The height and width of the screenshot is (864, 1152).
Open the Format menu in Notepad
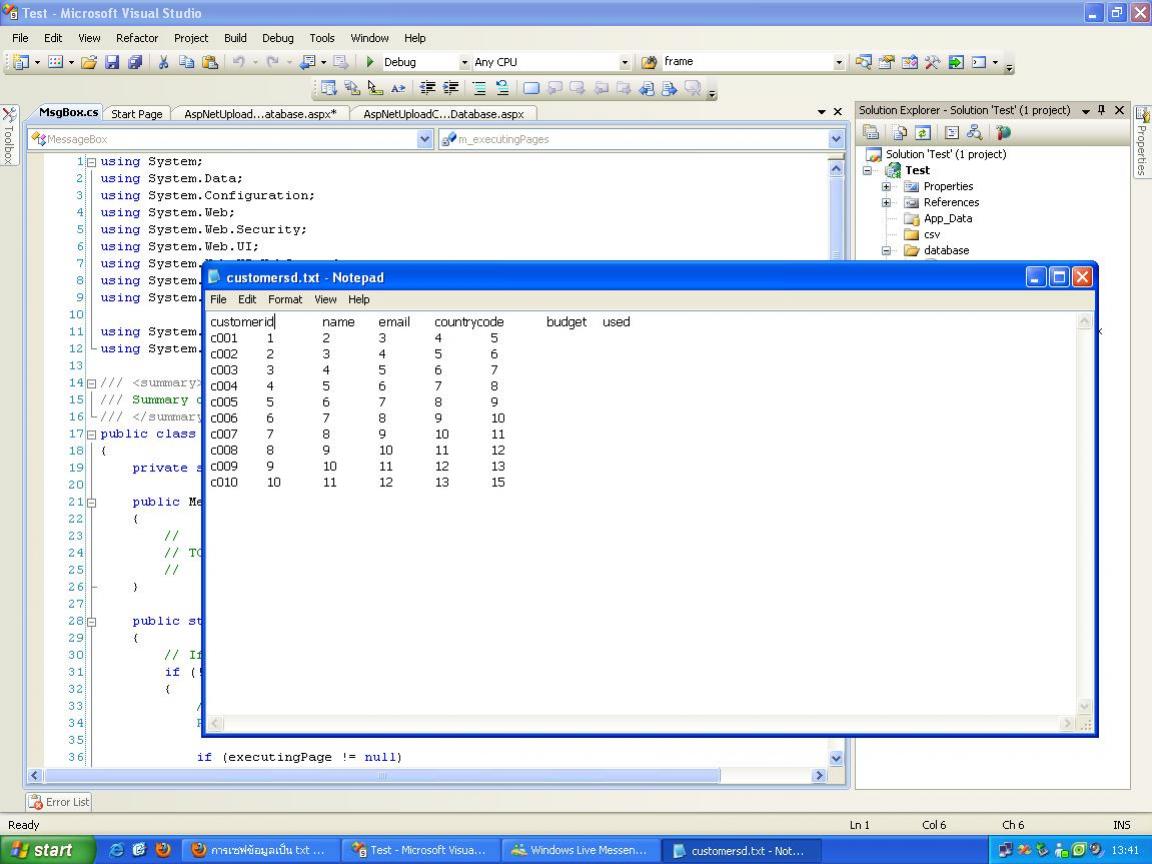tap(284, 299)
